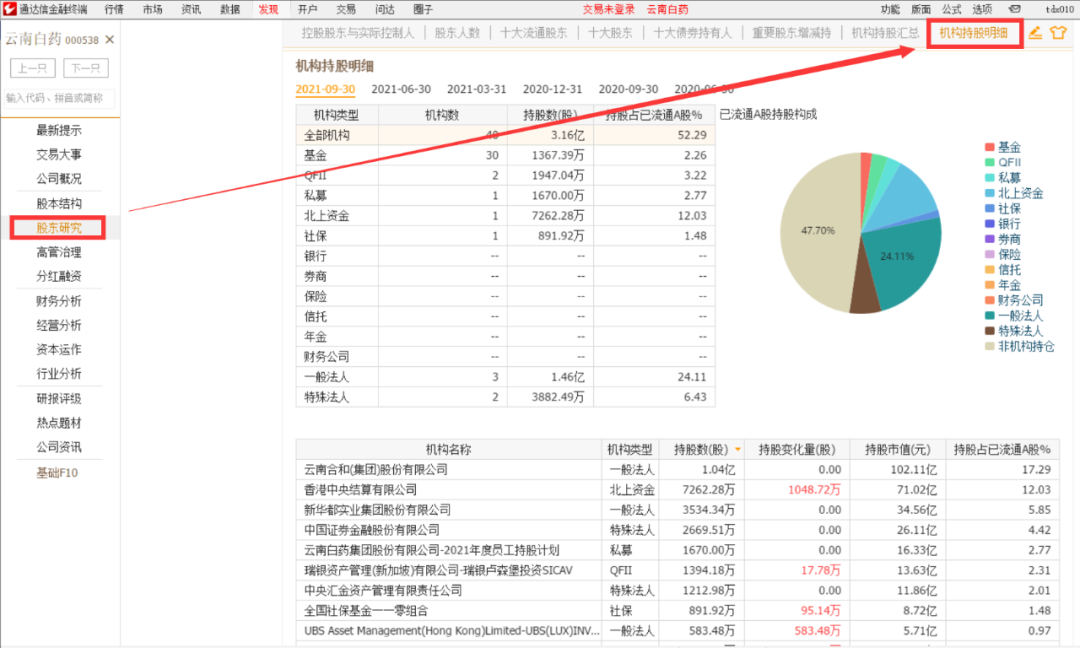The height and width of the screenshot is (648, 1080).
Task: Switch to the 十大流通股东 tab
Action: [x=534, y=33]
